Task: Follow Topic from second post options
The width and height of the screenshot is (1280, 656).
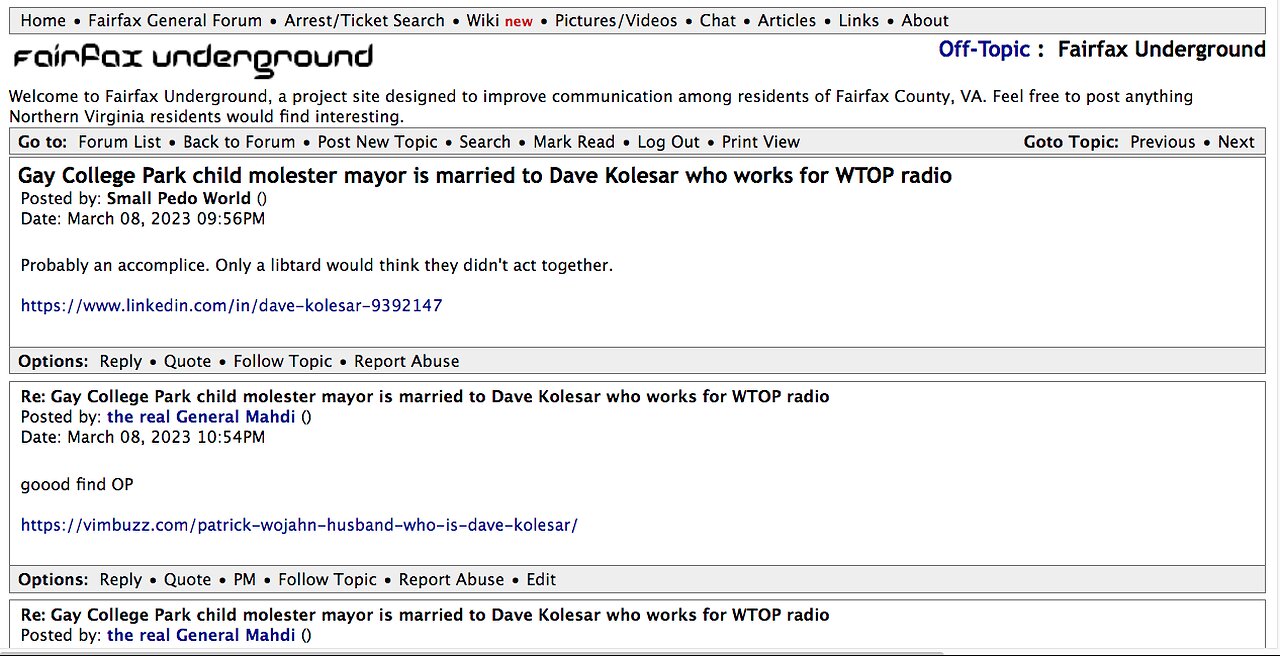Action: (x=328, y=579)
